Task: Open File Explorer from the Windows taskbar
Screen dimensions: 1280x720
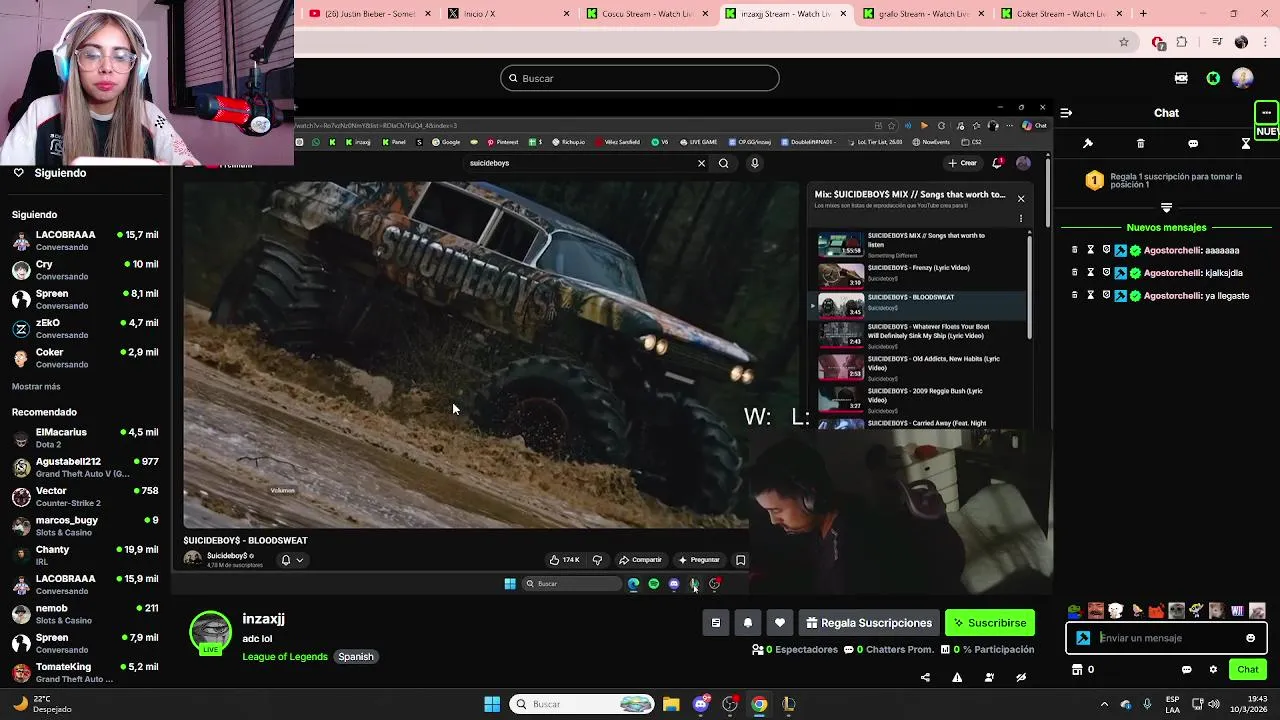Action: [671, 704]
